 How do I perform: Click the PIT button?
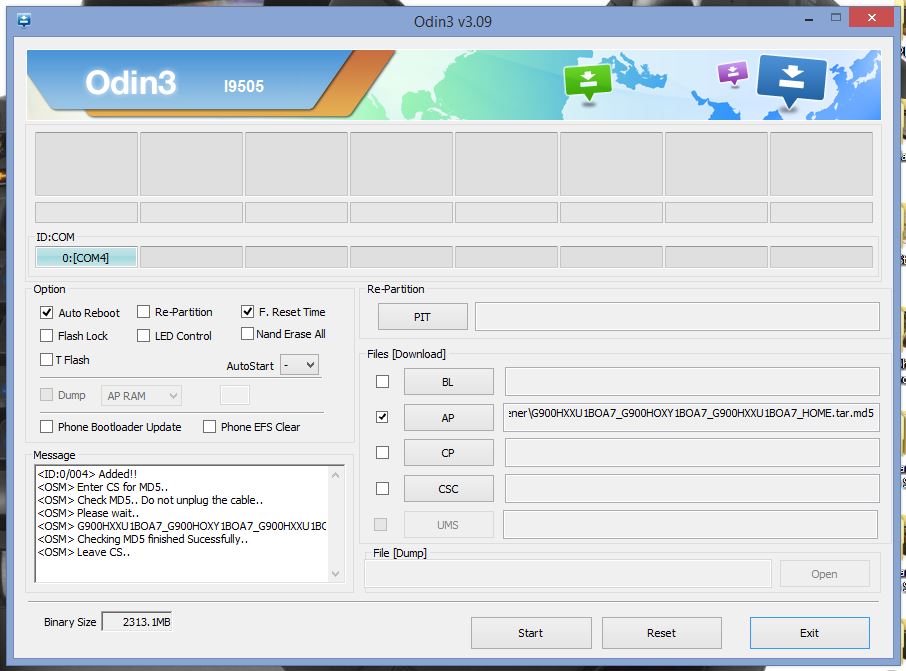[422, 317]
